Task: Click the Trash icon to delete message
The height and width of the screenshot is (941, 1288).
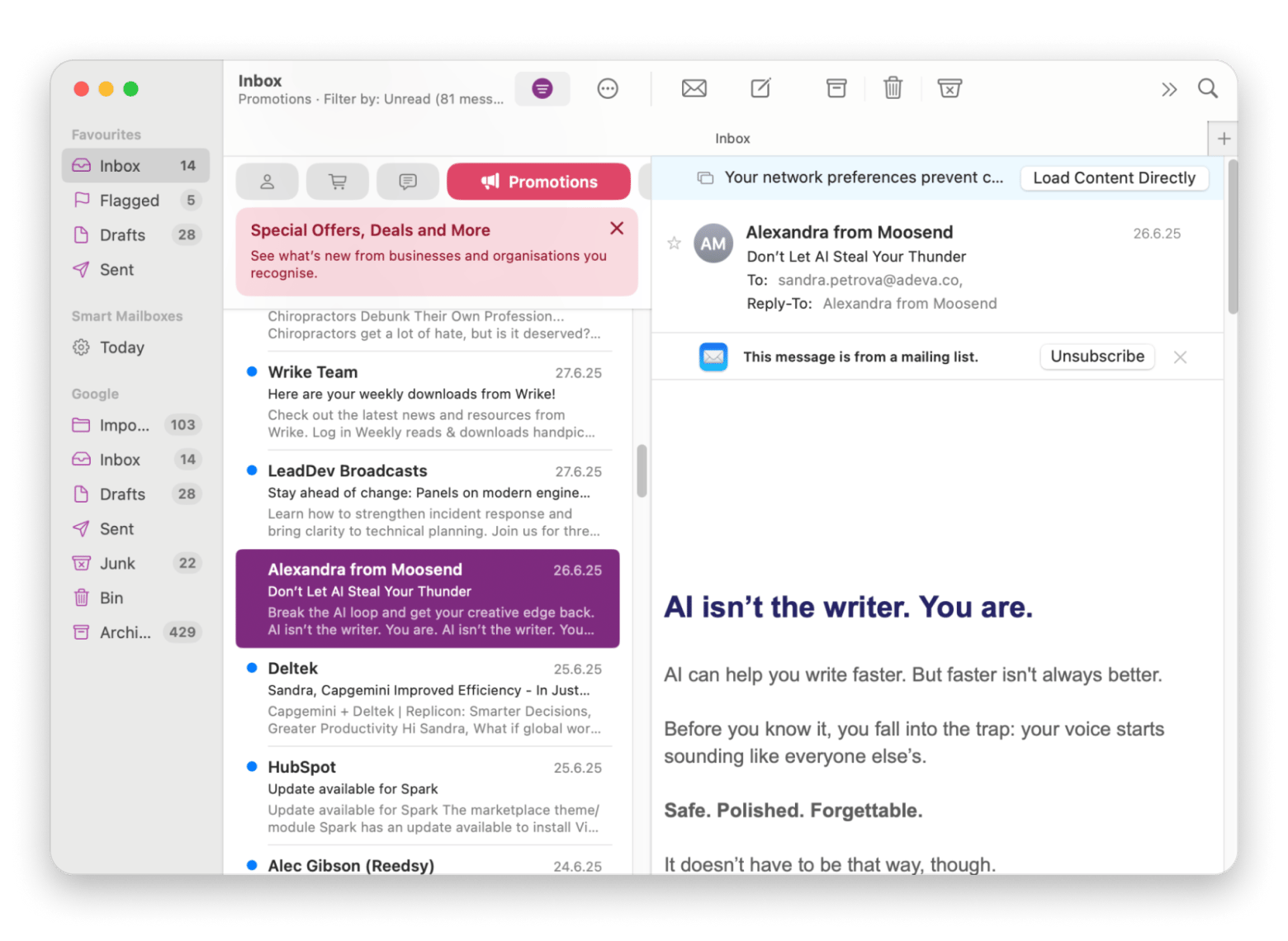Action: (x=892, y=88)
